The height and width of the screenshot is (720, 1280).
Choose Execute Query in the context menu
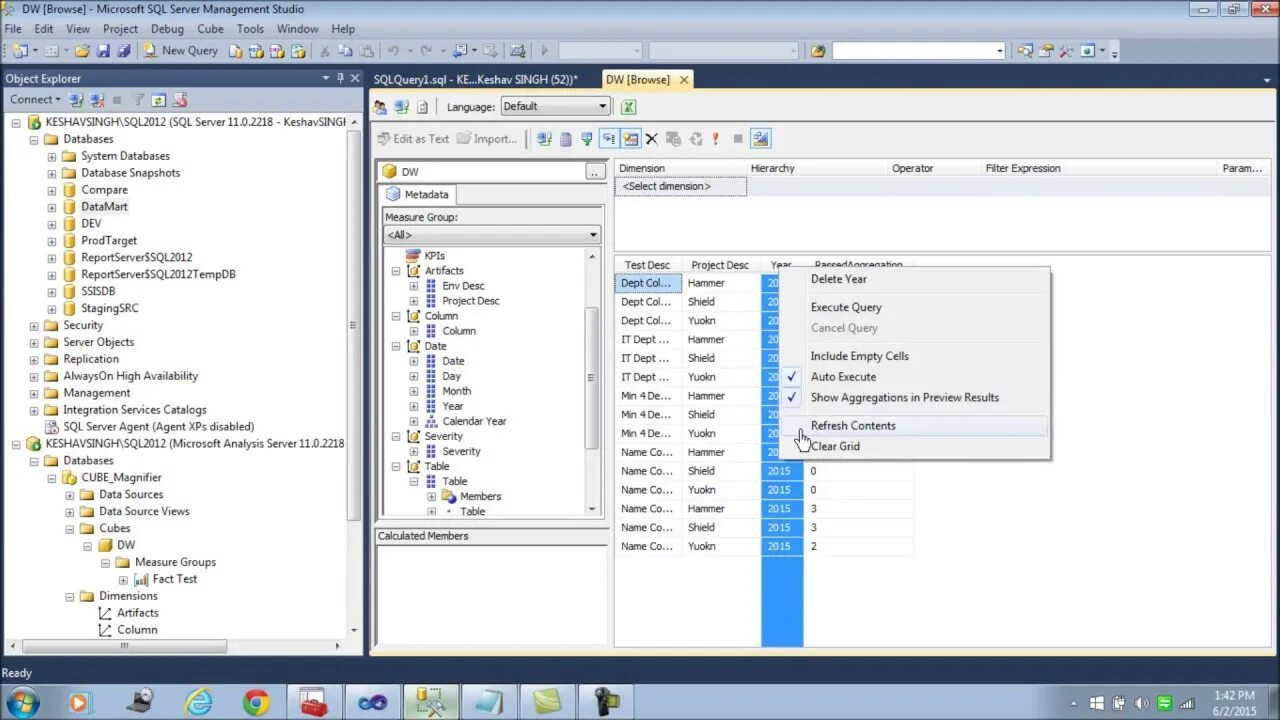click(915, 307)
